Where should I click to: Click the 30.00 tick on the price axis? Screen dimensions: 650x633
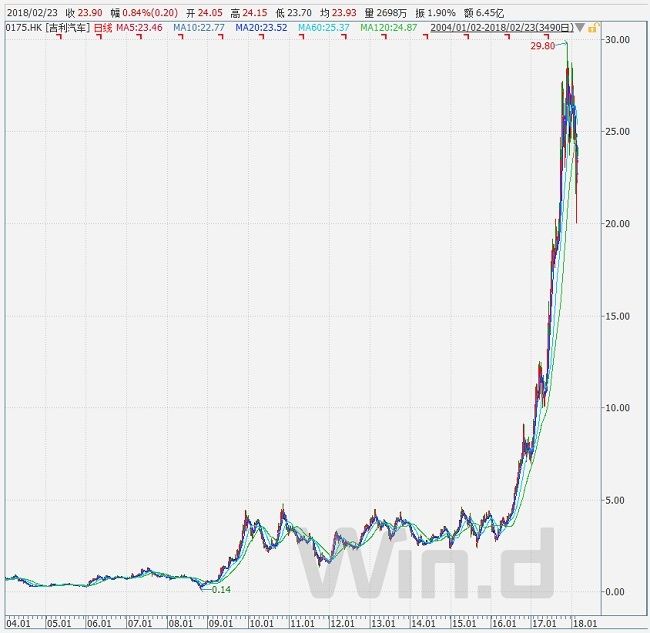pyautogui.click(x=618, y=39)
